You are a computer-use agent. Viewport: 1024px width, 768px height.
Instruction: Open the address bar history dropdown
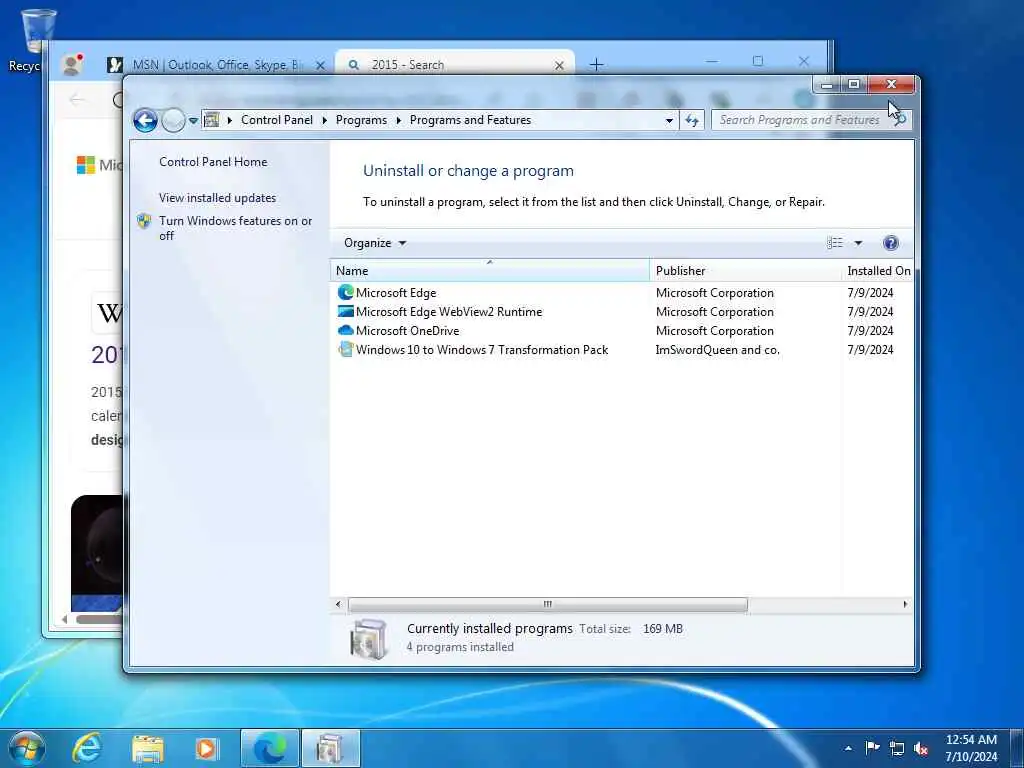[669, 120]
